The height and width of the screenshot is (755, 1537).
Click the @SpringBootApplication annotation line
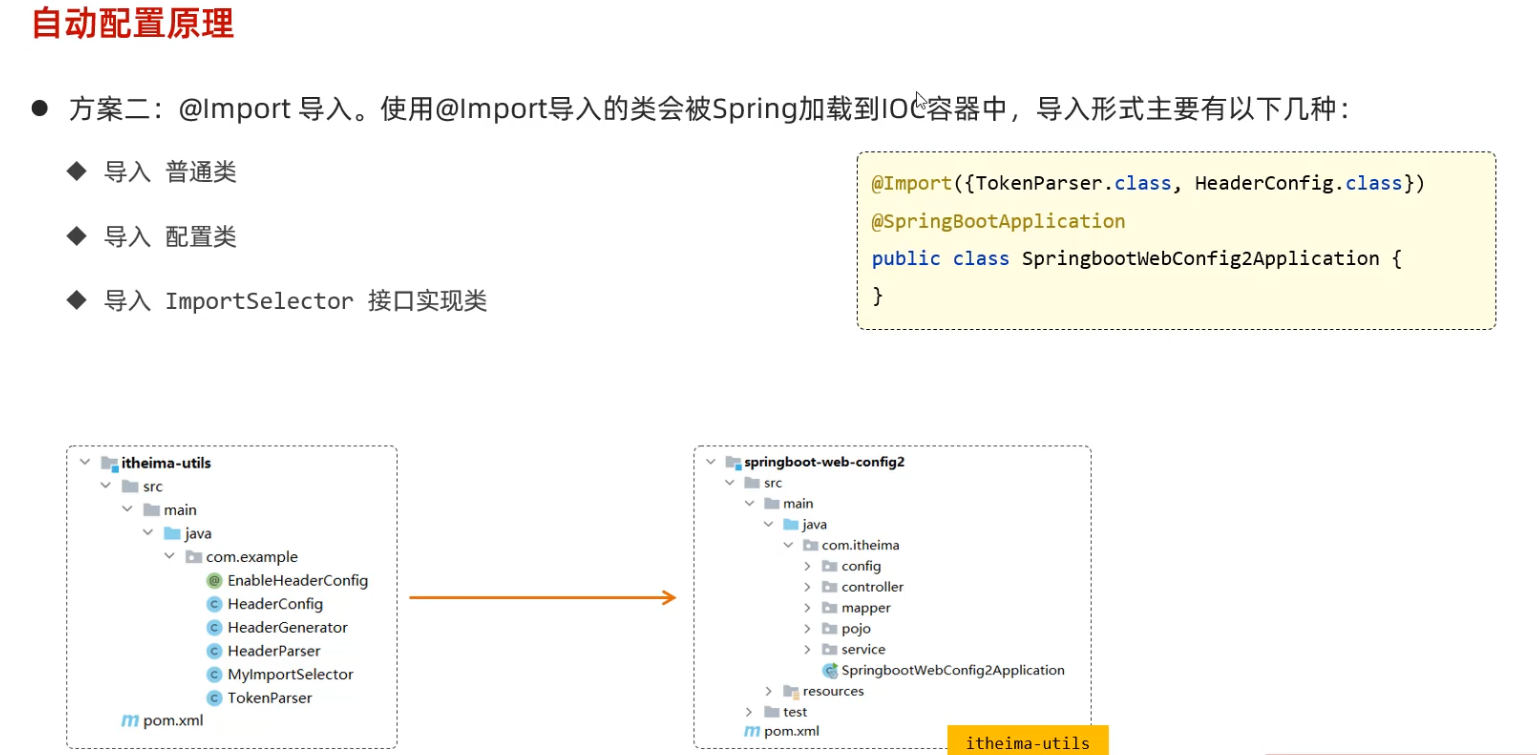pos(999,221)
